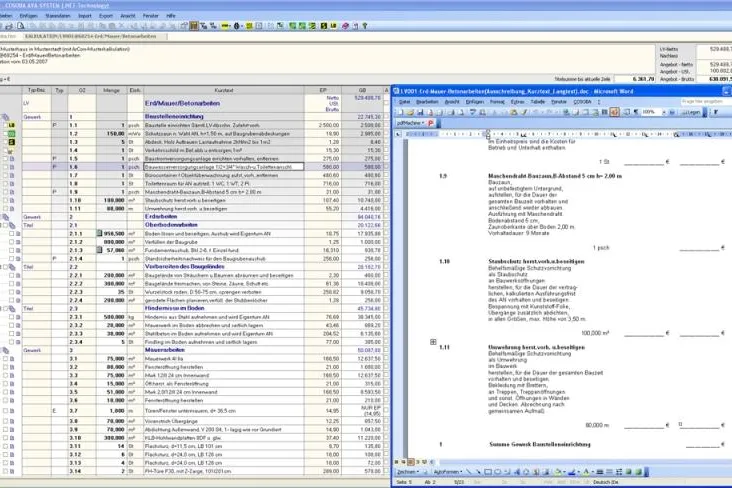Open the fill color dropdown arrow

click(564, 472)
